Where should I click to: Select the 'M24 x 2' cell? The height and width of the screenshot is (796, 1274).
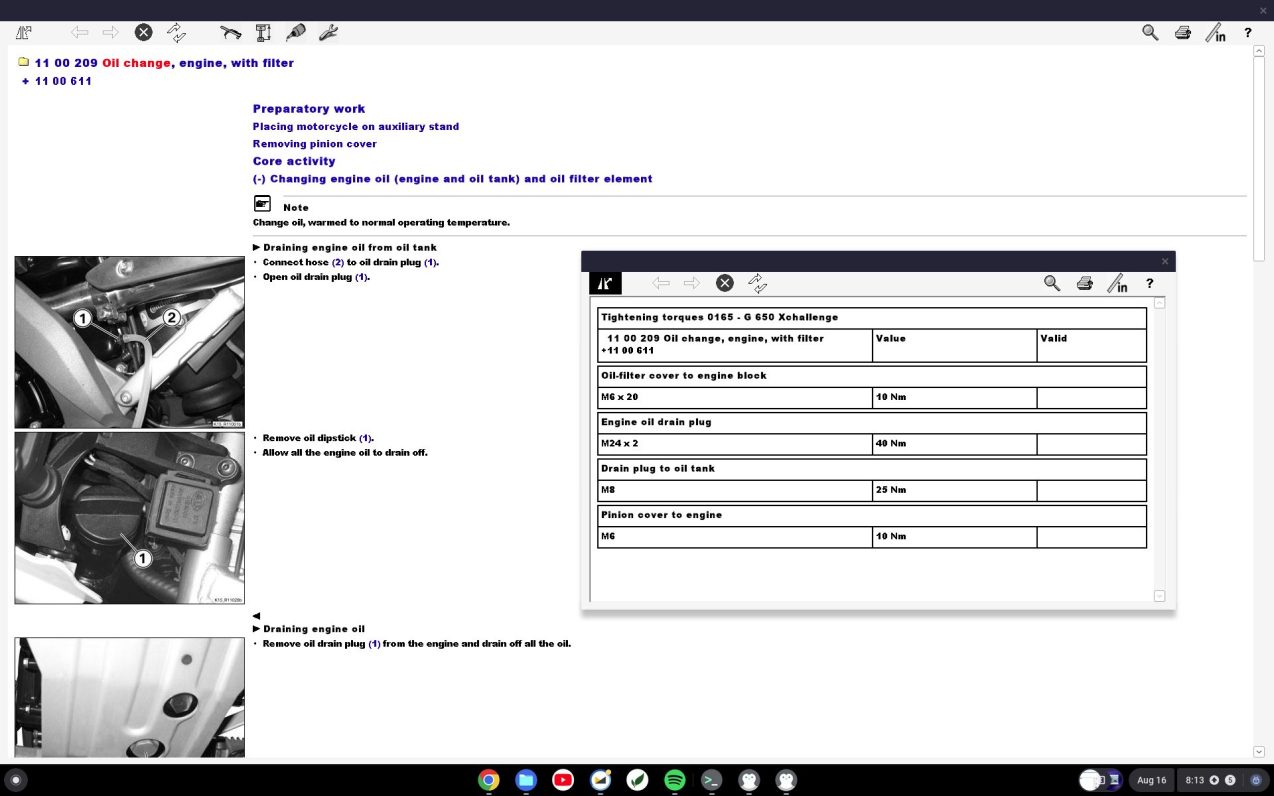(x=735, y=444)
